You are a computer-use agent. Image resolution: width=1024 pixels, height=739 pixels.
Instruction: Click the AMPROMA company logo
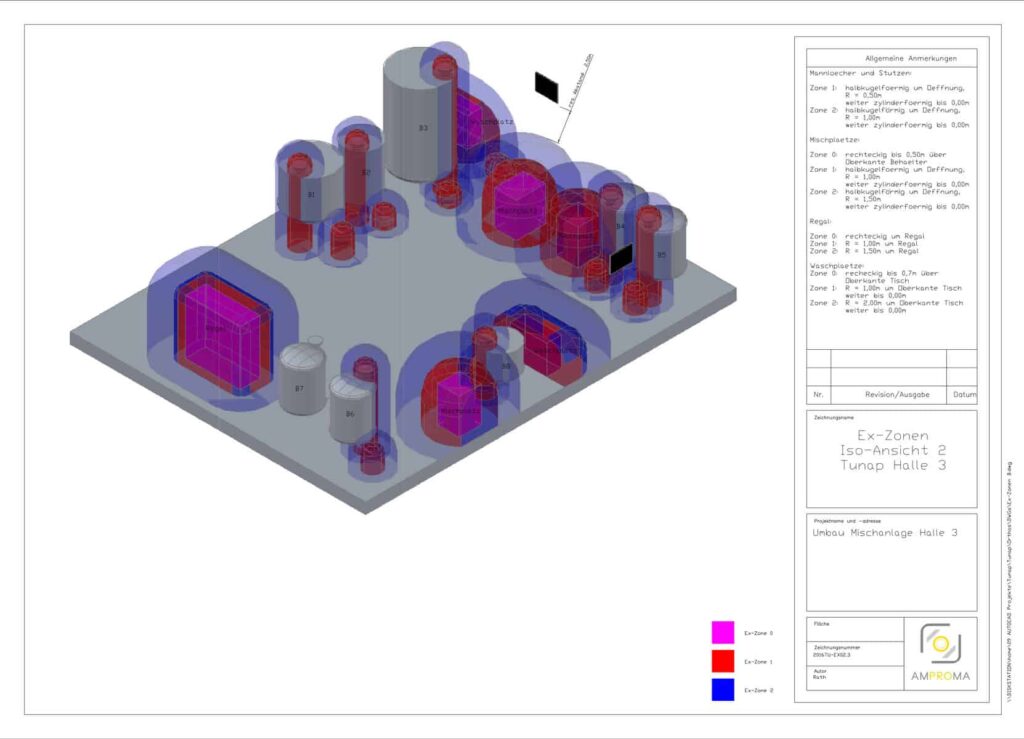(x=940, y=654)
